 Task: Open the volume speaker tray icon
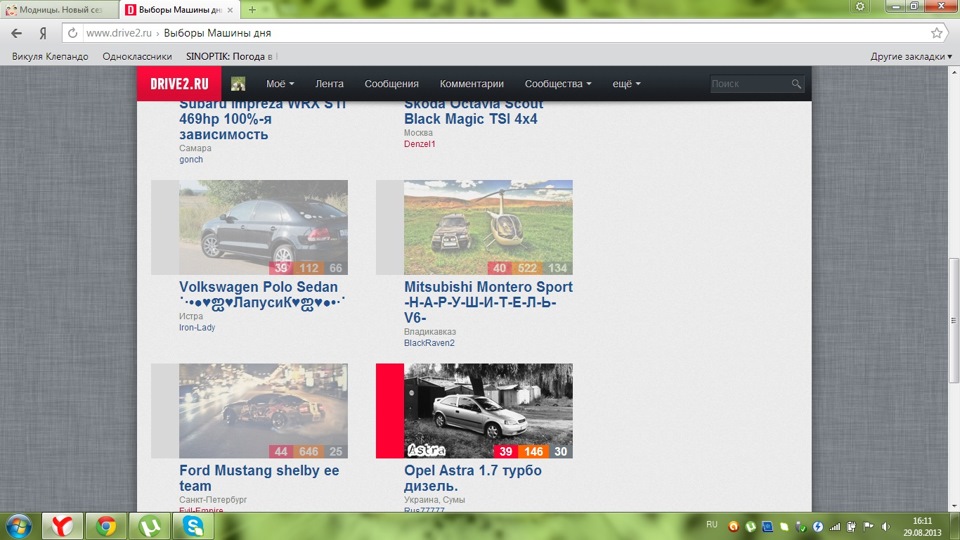pos(886,527)
